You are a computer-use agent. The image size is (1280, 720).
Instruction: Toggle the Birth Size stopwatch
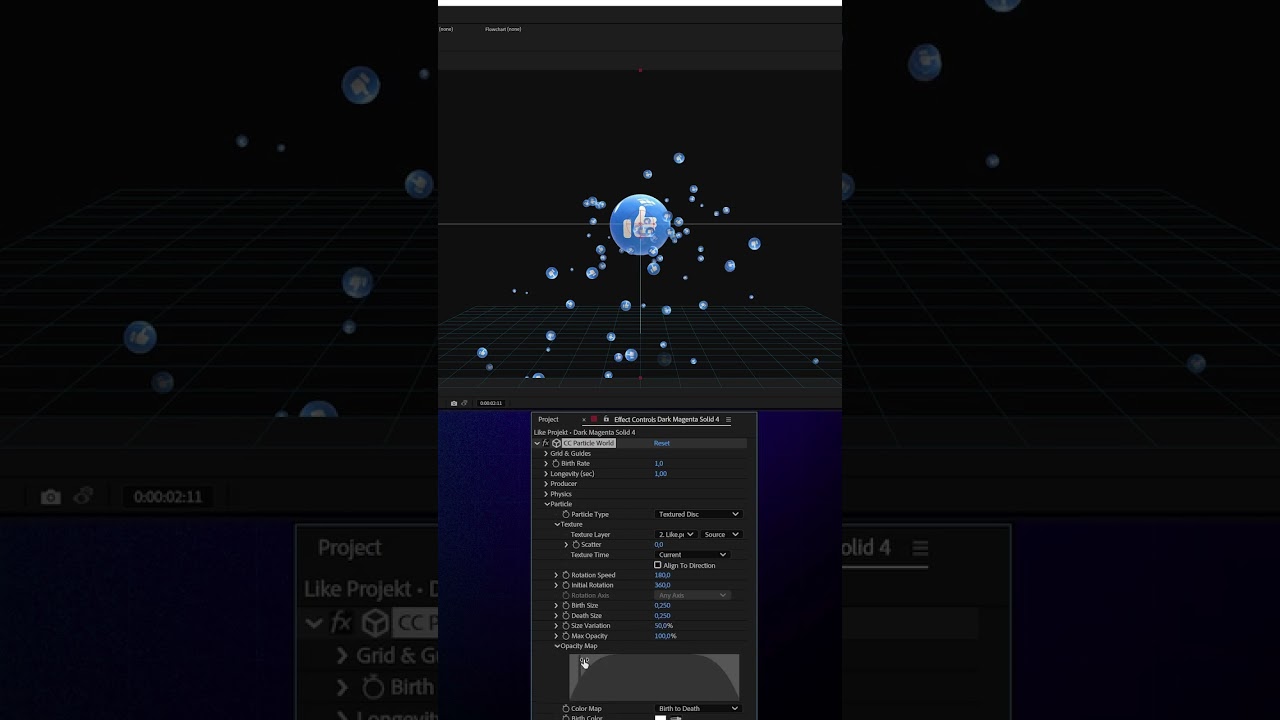(566, 605)
